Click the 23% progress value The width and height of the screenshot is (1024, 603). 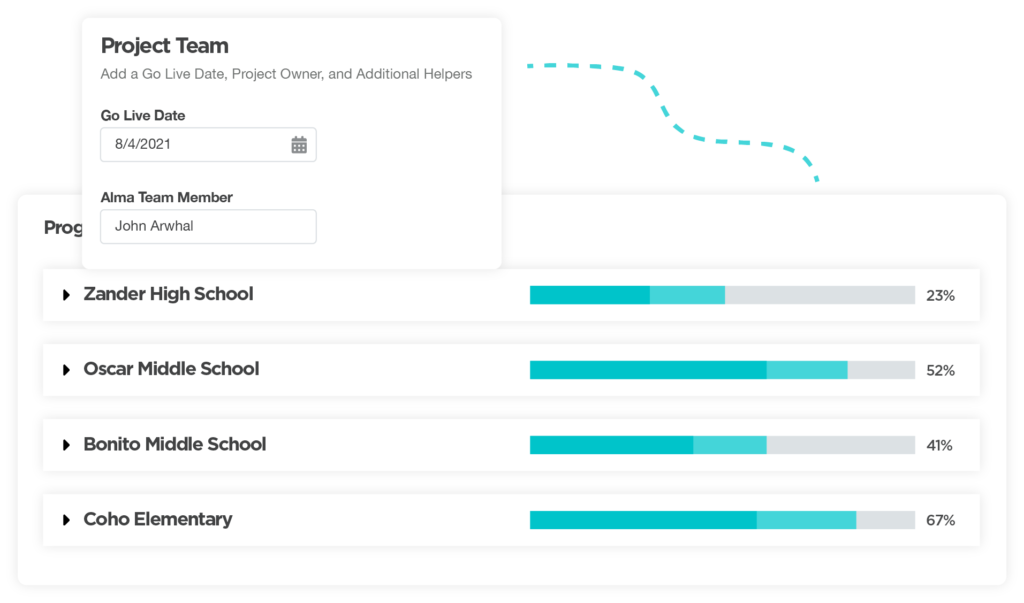coord(940,296)
